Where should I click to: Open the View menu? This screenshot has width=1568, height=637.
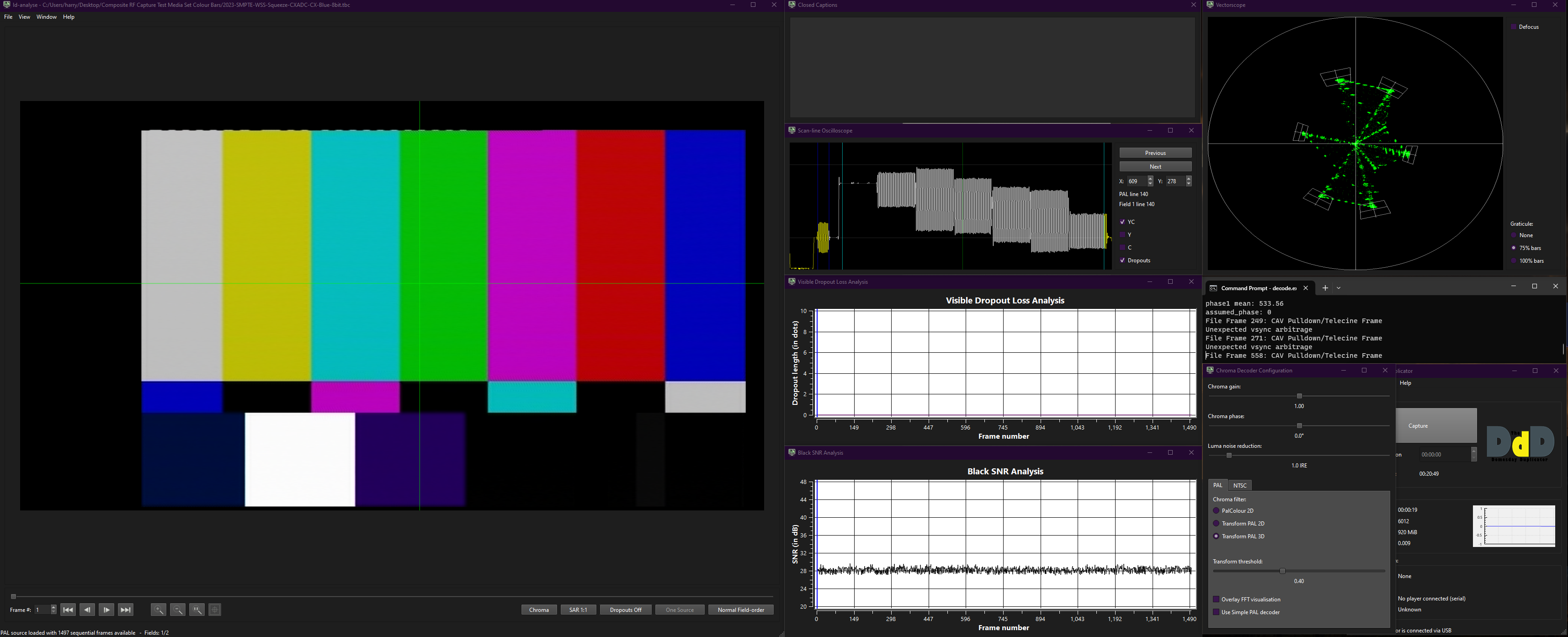[24, 17]
